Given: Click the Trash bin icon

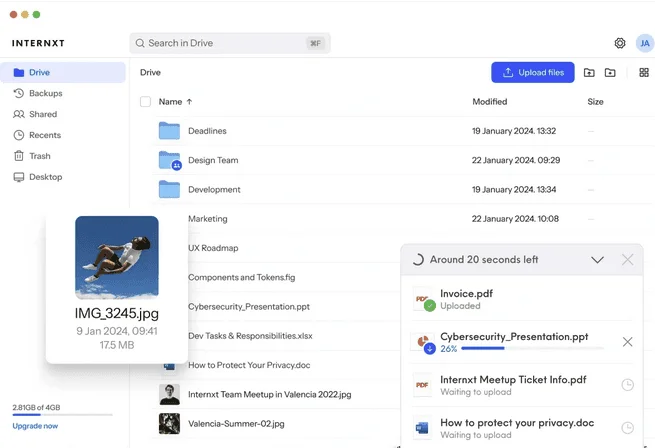Looking at the screenshot, I should pyautogui.click(x=19, y=156).
